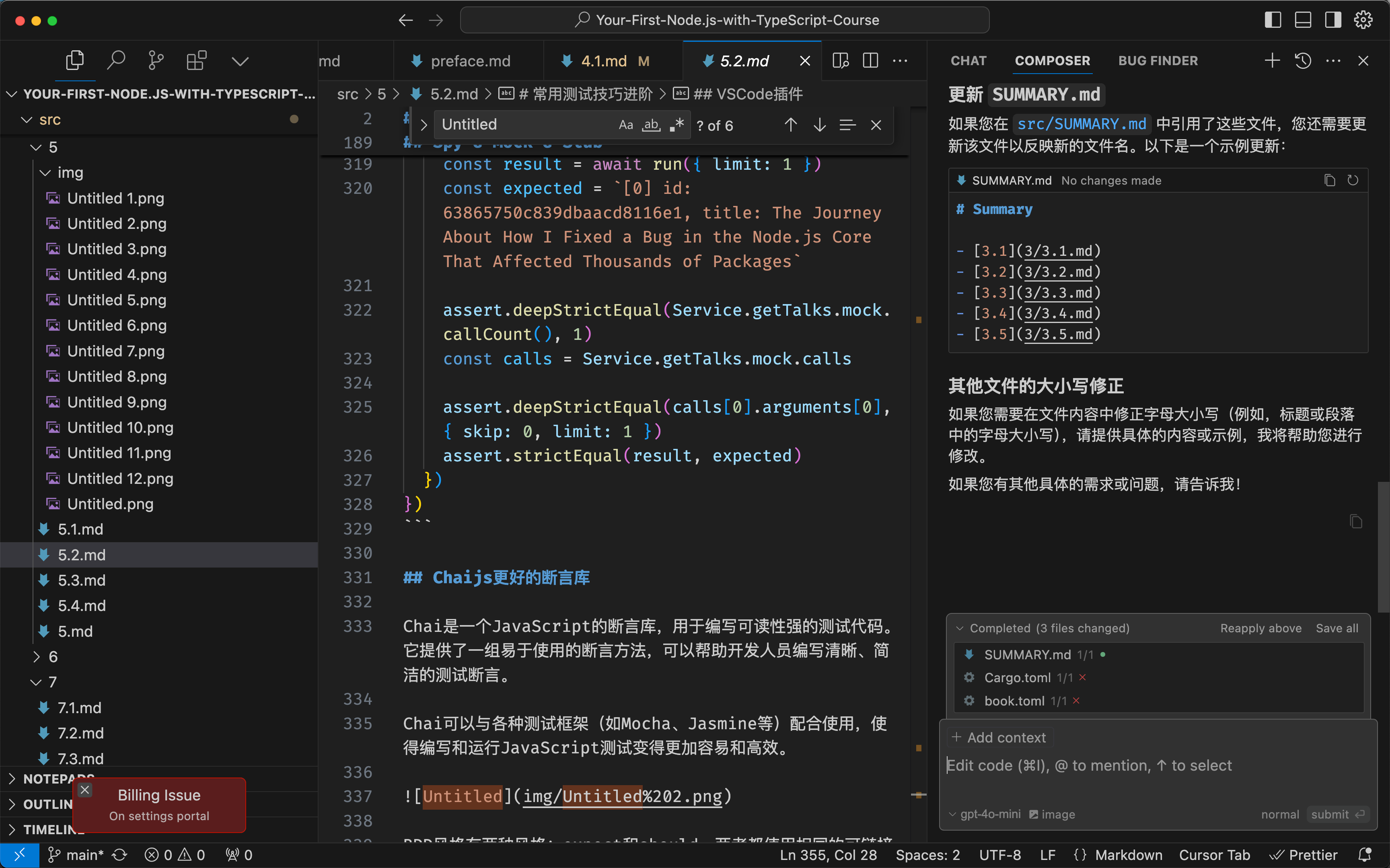1390x868 pixels.
Task: Open editor more actions ellipsis
Action: tap(900, 60)
